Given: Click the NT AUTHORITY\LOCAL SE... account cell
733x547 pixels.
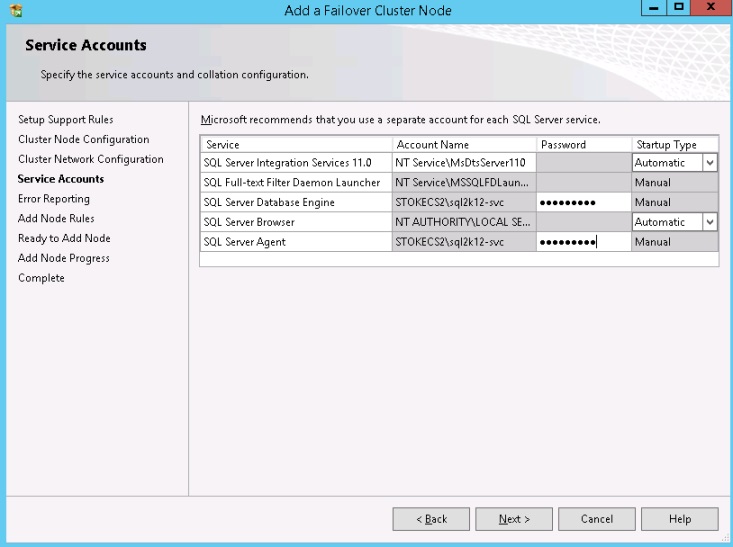Looking at the screenshot, I should 464,222.
